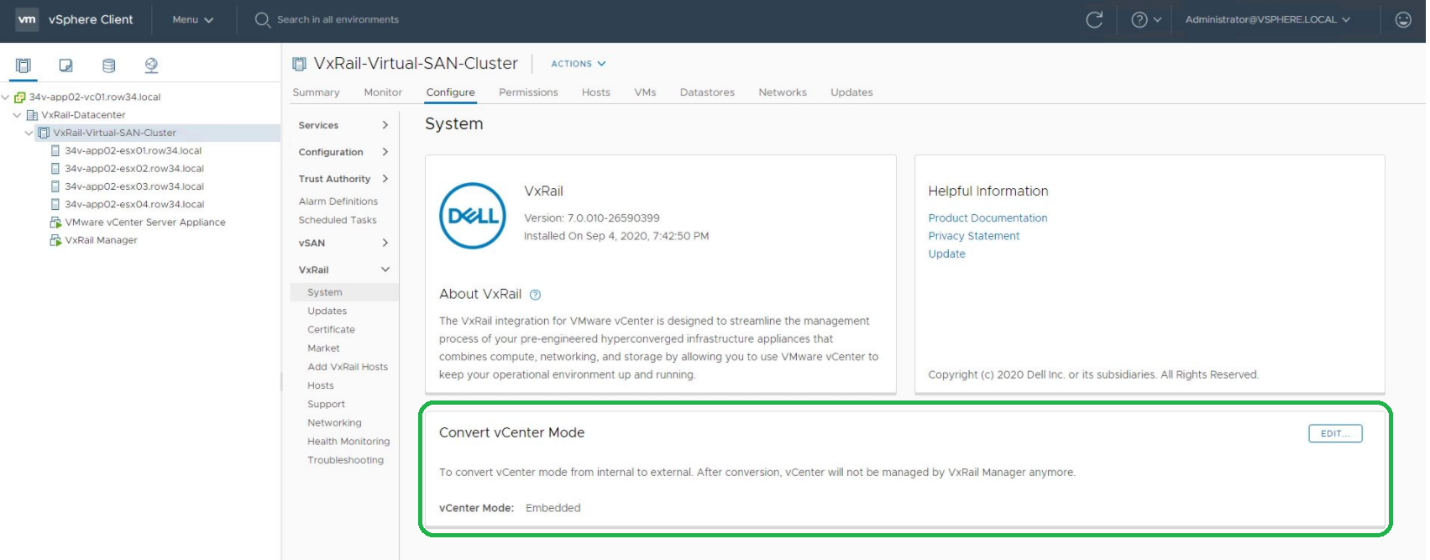The height and width of the screenshot is (560, 1430).
Task: Expand the Services section in Configure sidebar
Action: coord(385,125)
